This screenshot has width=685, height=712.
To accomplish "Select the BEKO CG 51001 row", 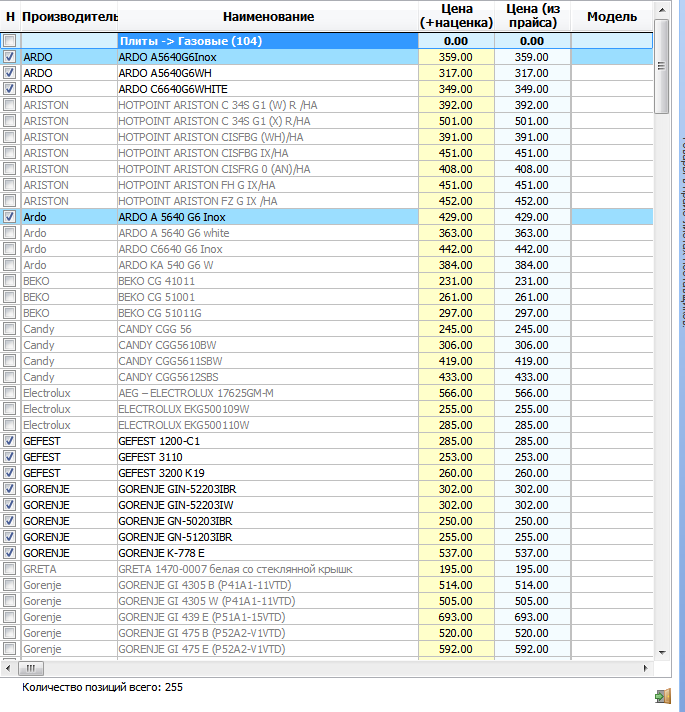I will 327,297.
